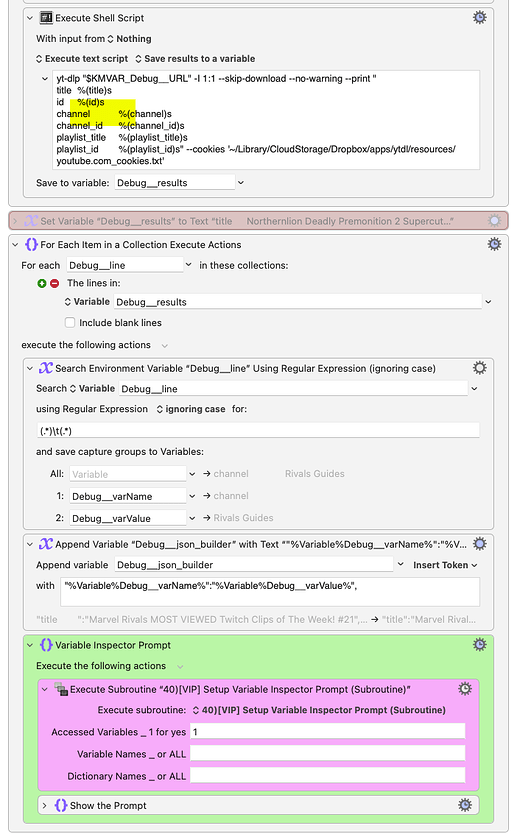Remove collection using the red minus button
Image resolution: width=517 pixels, height=834 pixels.
point(54,283)
